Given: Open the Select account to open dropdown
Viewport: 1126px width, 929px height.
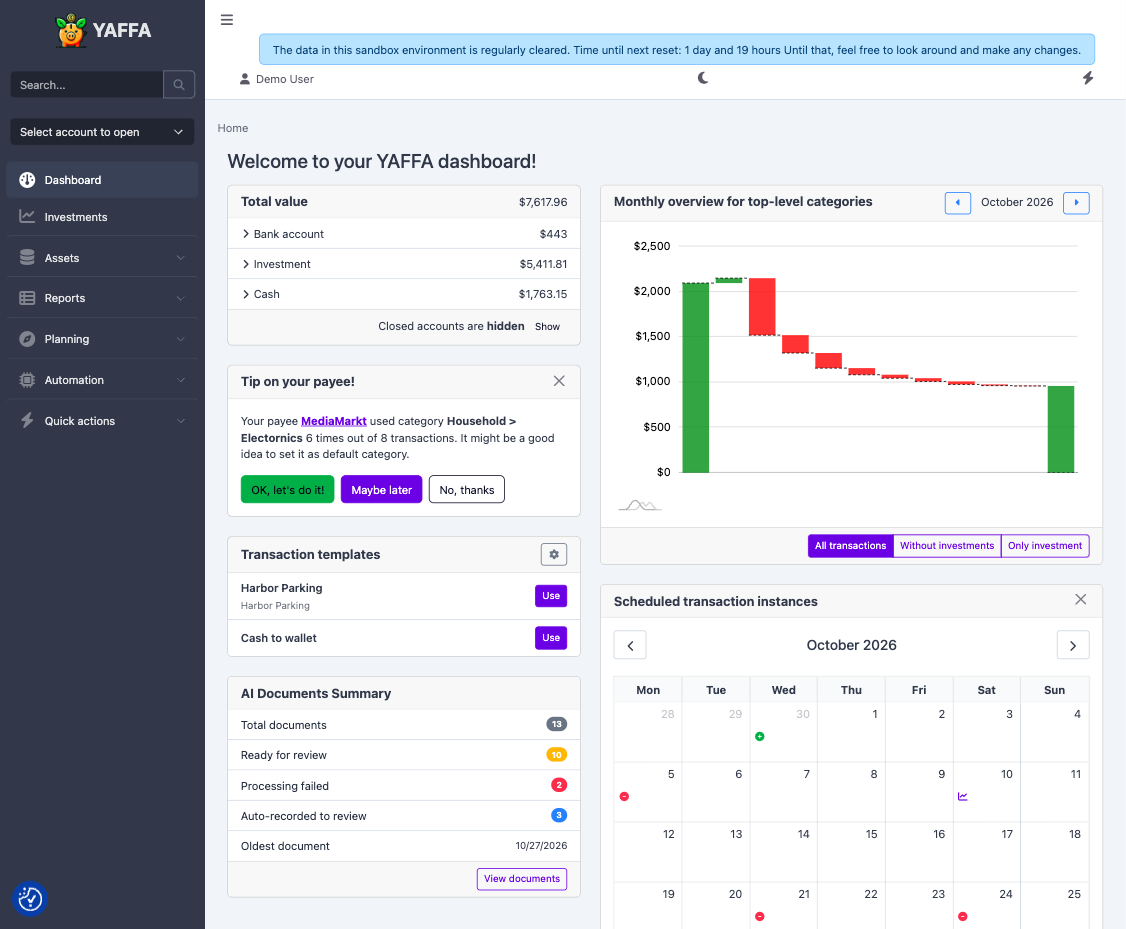Looking at the screenshot, I should click(x=102, y=132).
